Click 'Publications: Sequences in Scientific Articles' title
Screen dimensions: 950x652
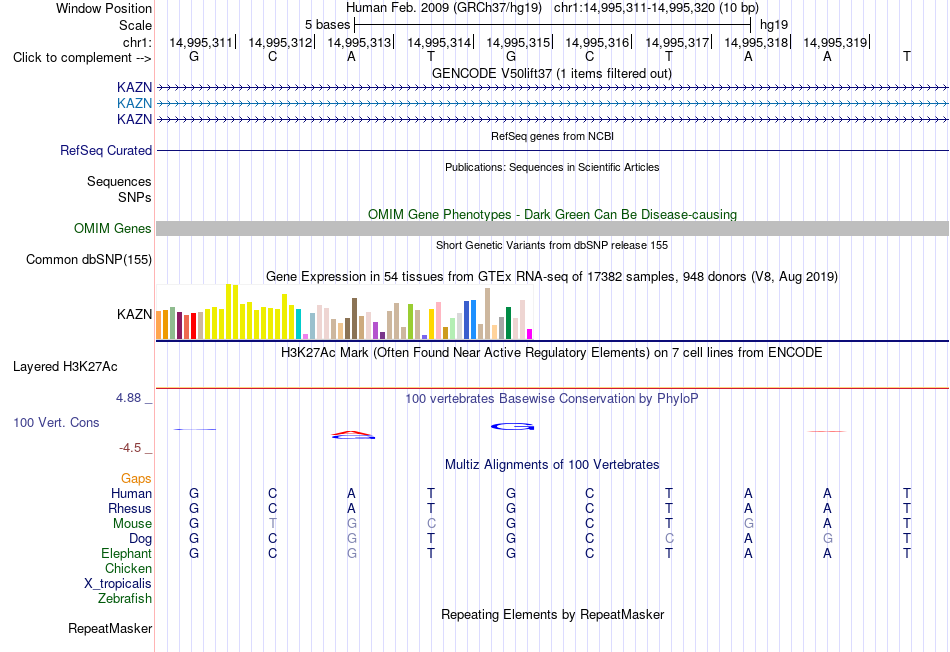click(x=552, y=167)
